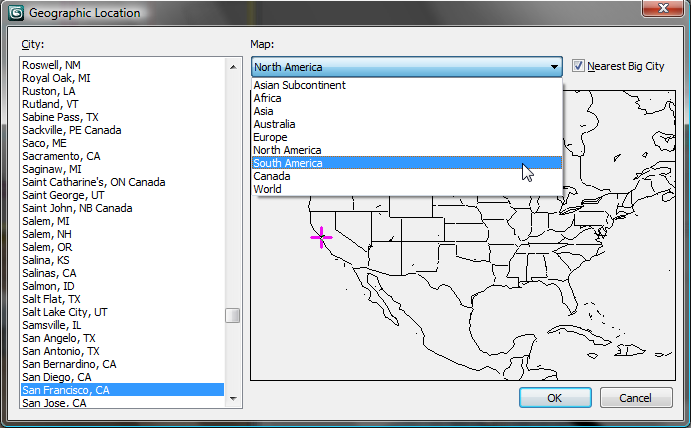Image resolution: width=691 pixels, height=428 pixels.
Task: Toggle the Nearest Big City checkbox
Action: point(578,66)
